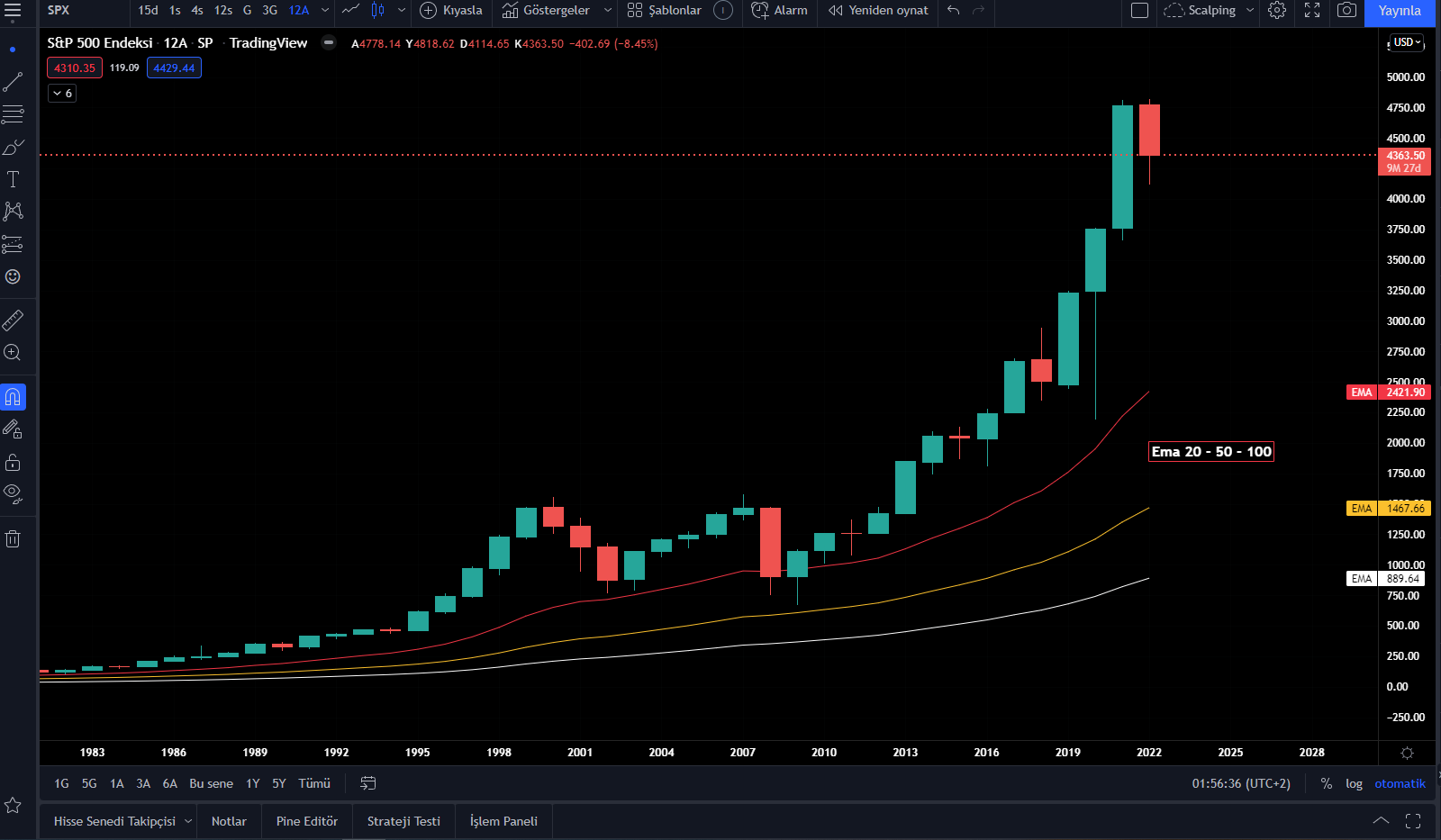Start Yeniden oynat bar replay

click(x=878, y=11)
